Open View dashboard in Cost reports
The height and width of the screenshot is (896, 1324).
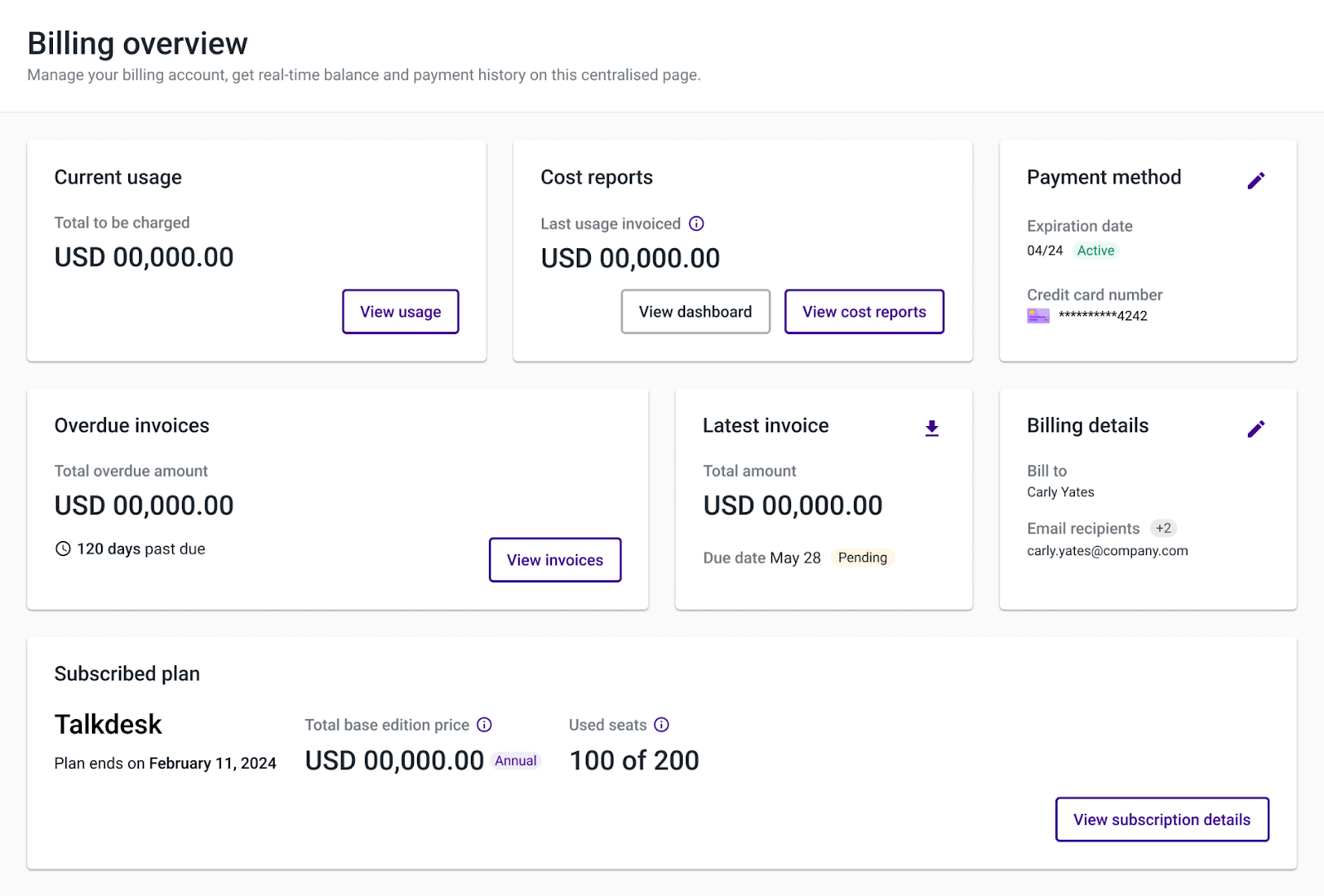696,312
